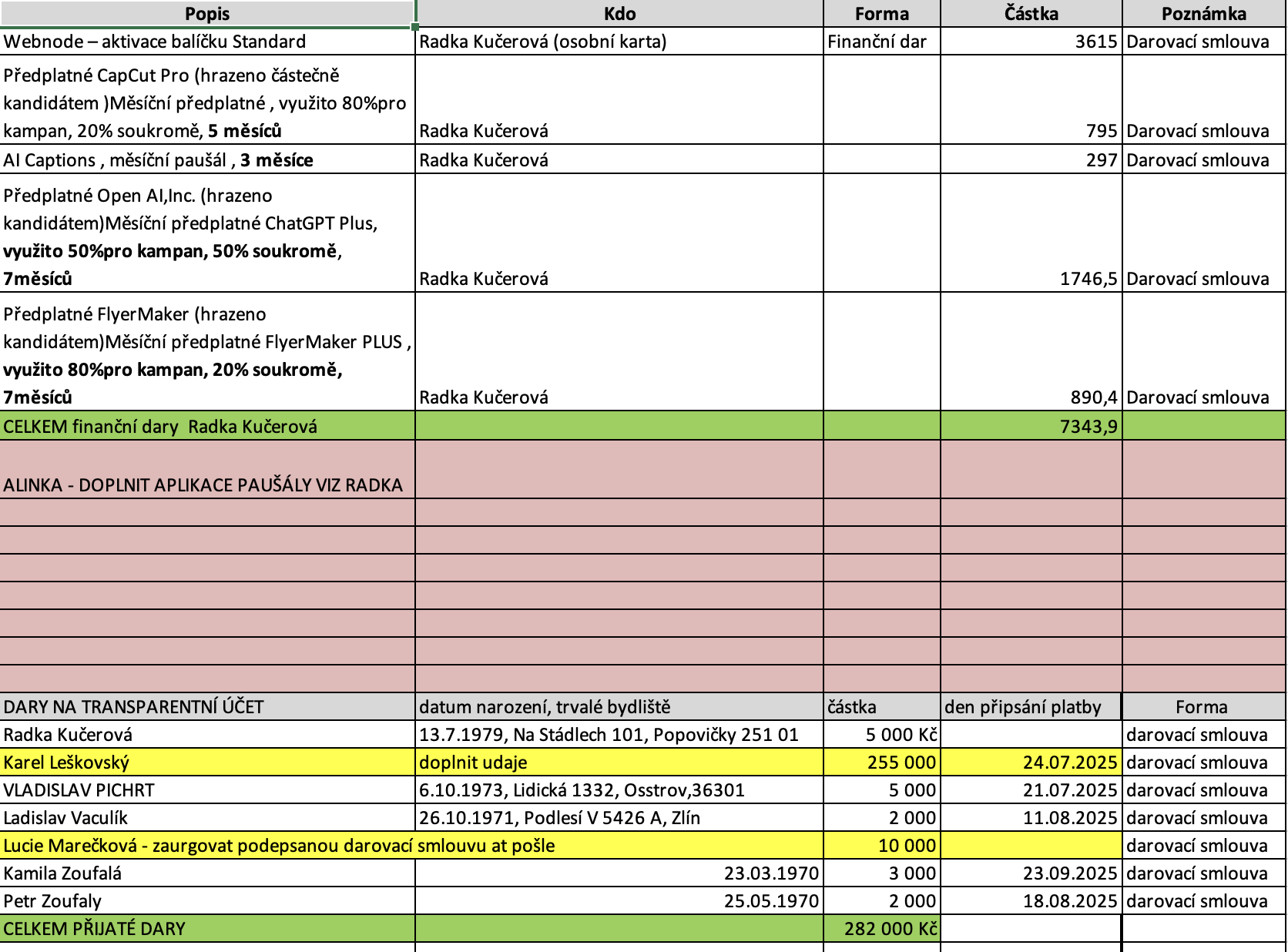This screenshot has height=952, width=1288.
Task: Select the 255 000 amount cell
Action: [881, 763]
